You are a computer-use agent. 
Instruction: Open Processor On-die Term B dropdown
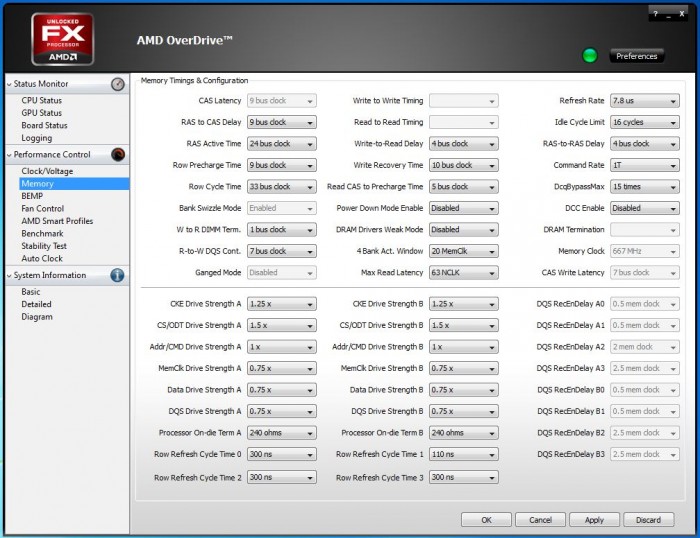point(463,433)
